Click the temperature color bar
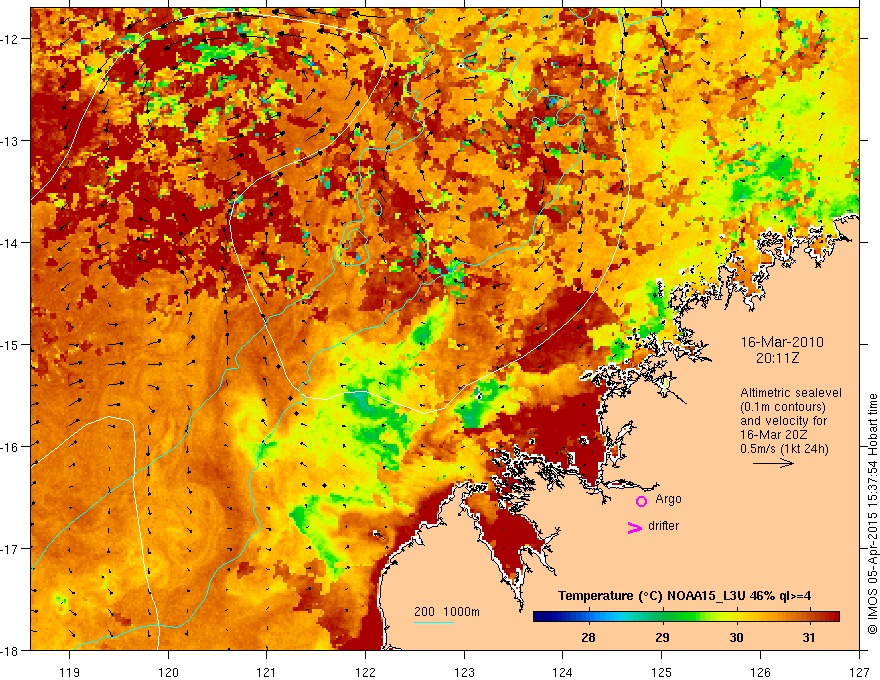880x680 pixels. [x=686, y=617]
